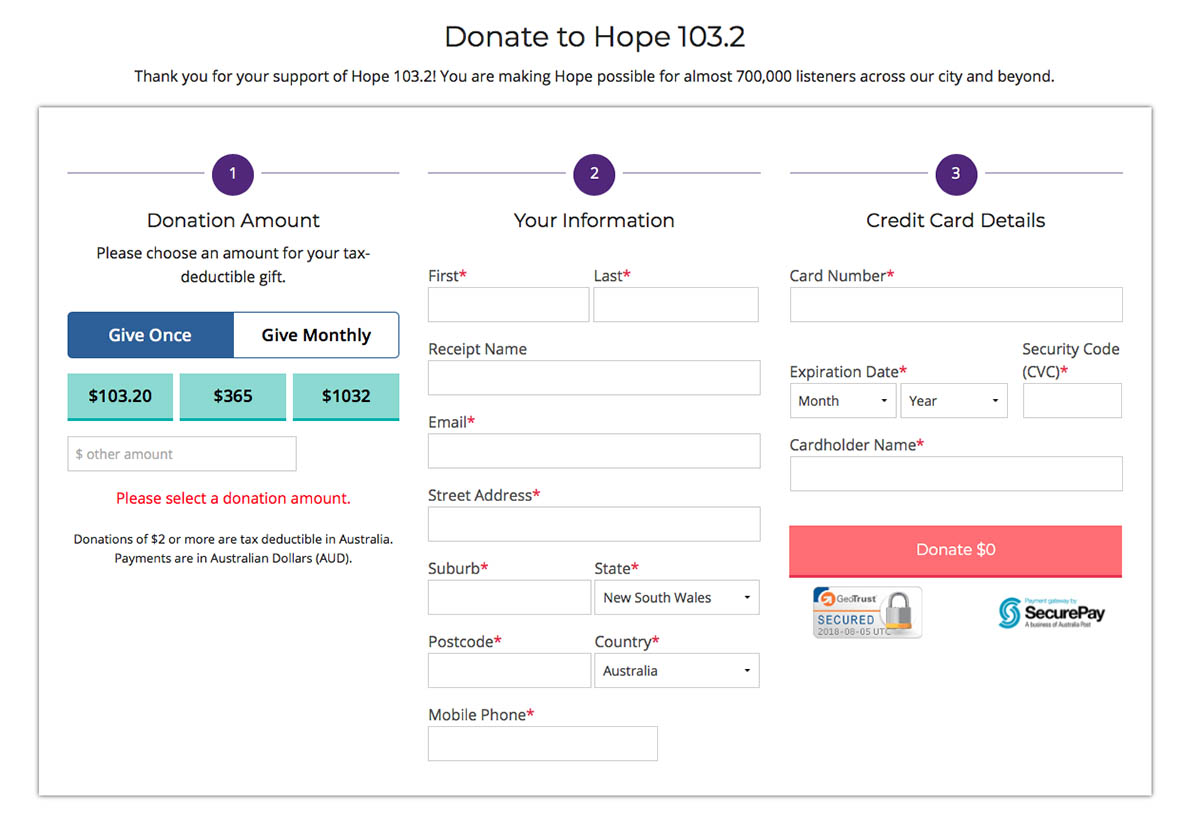Select the $1032 donation amount

coord(346,396)
